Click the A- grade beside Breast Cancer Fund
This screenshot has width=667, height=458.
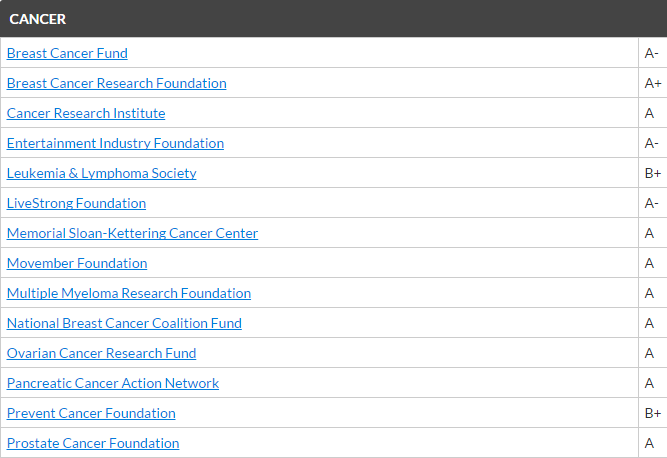click(x=652, y=53)
